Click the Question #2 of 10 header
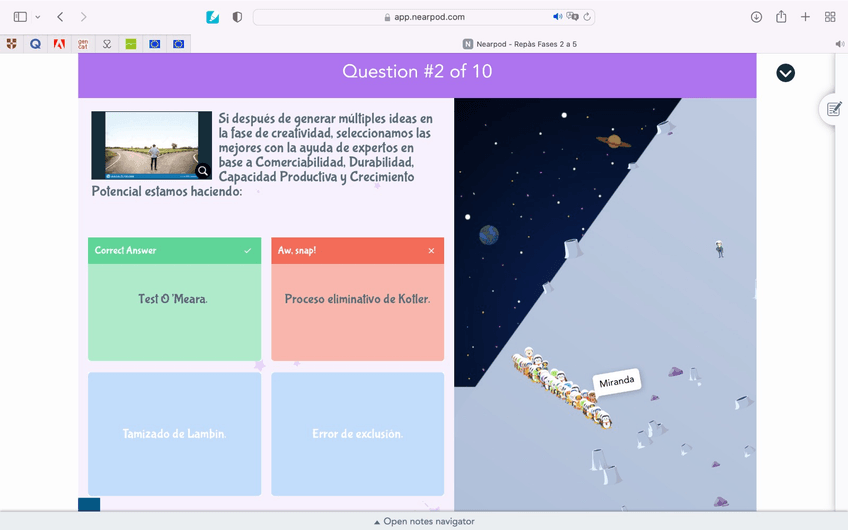This screenshot has width=848, height=530. coord(417,71)
